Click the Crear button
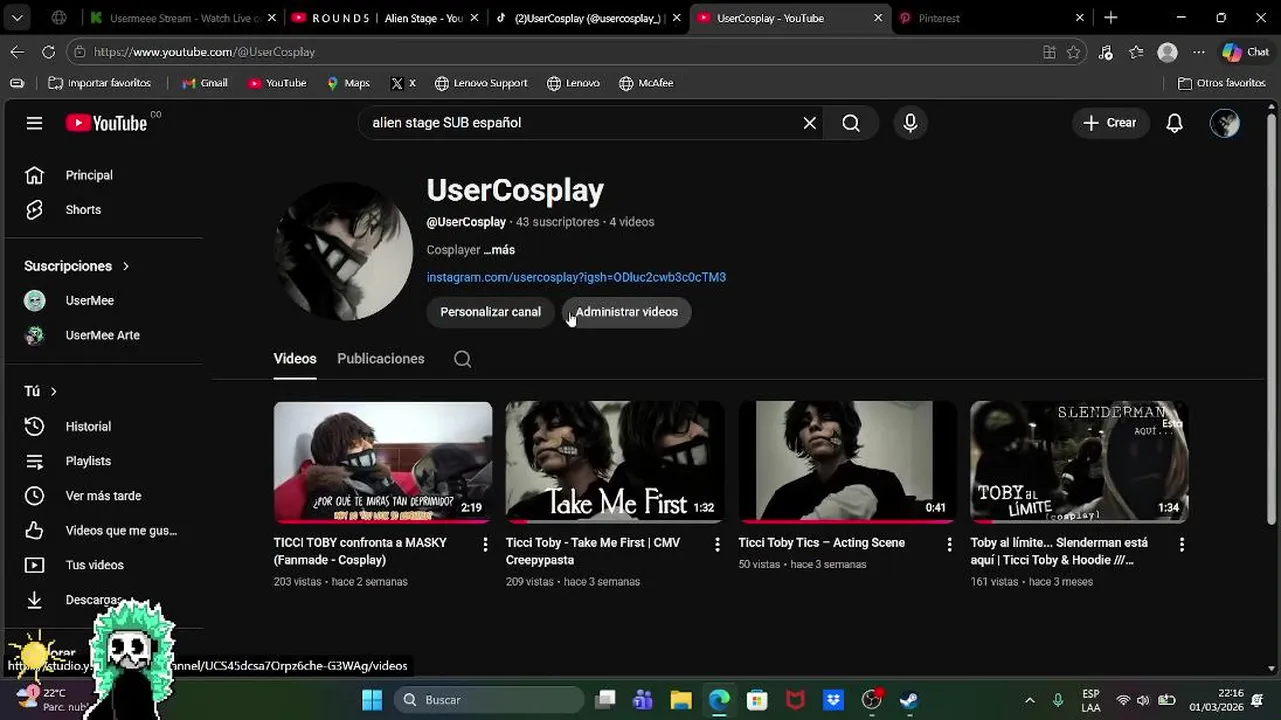 coord(1110,123)
